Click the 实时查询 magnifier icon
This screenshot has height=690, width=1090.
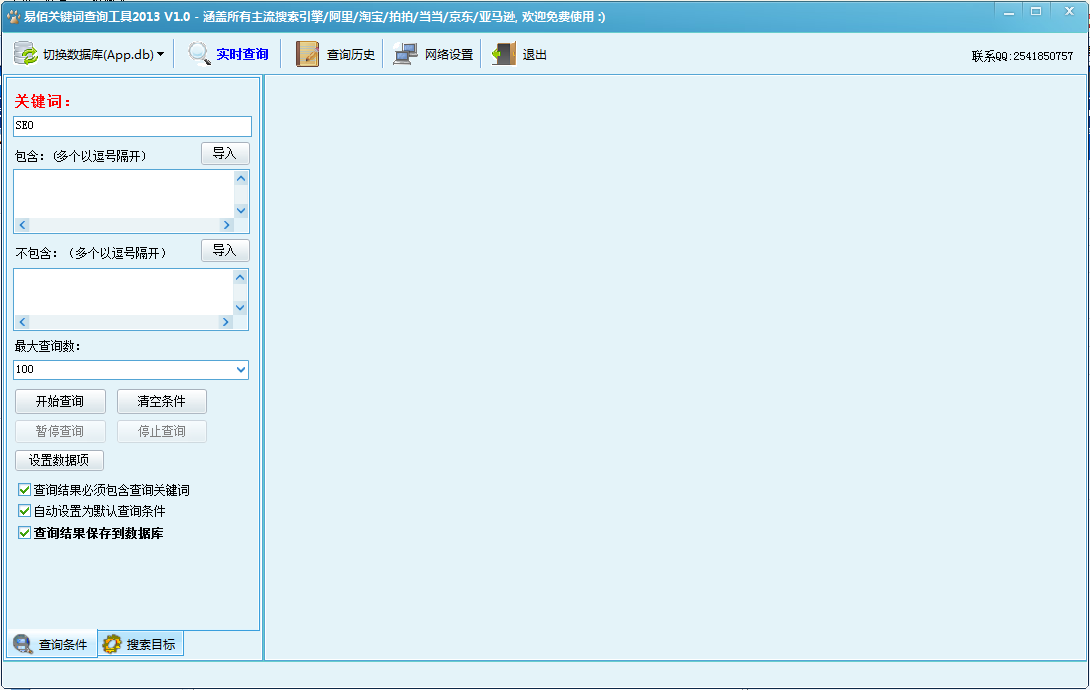point(200,54)
